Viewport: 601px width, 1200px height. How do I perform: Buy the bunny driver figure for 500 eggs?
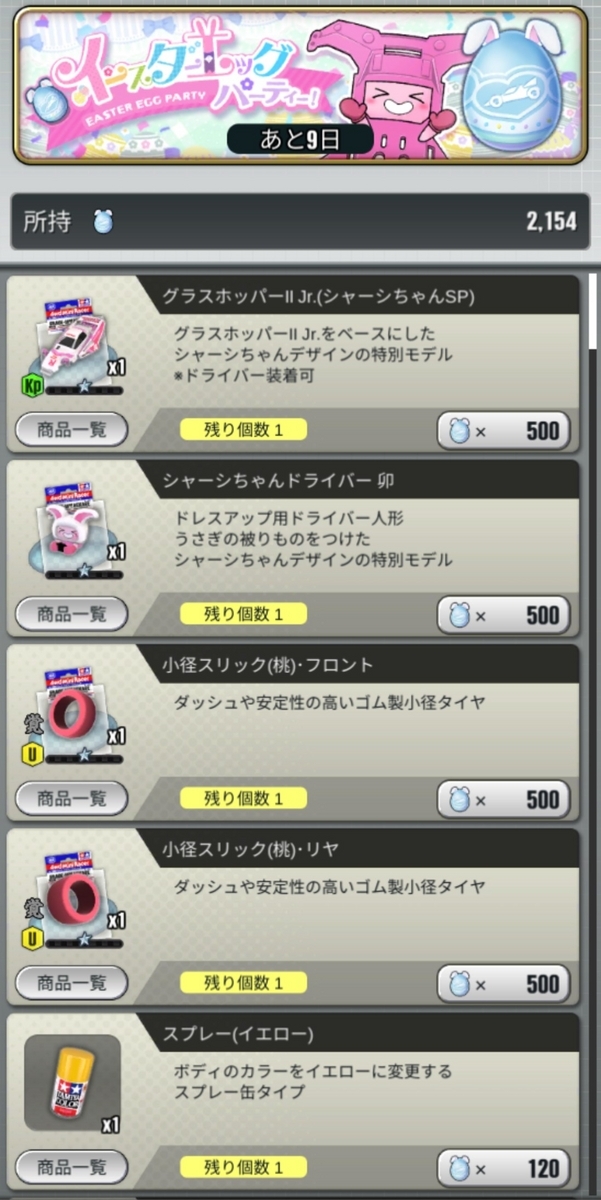(x=504, y=614)
